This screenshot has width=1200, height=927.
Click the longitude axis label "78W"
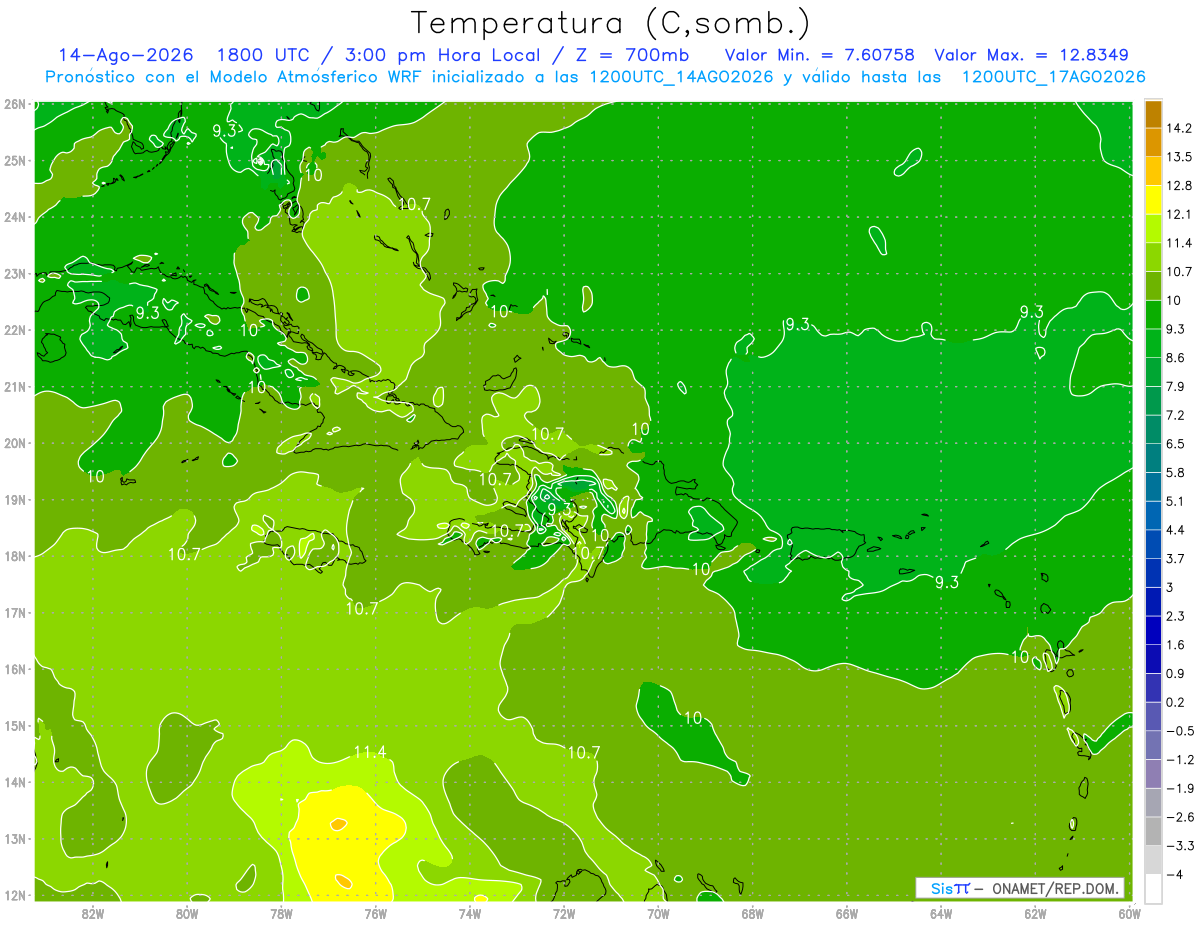coord(281,912)
